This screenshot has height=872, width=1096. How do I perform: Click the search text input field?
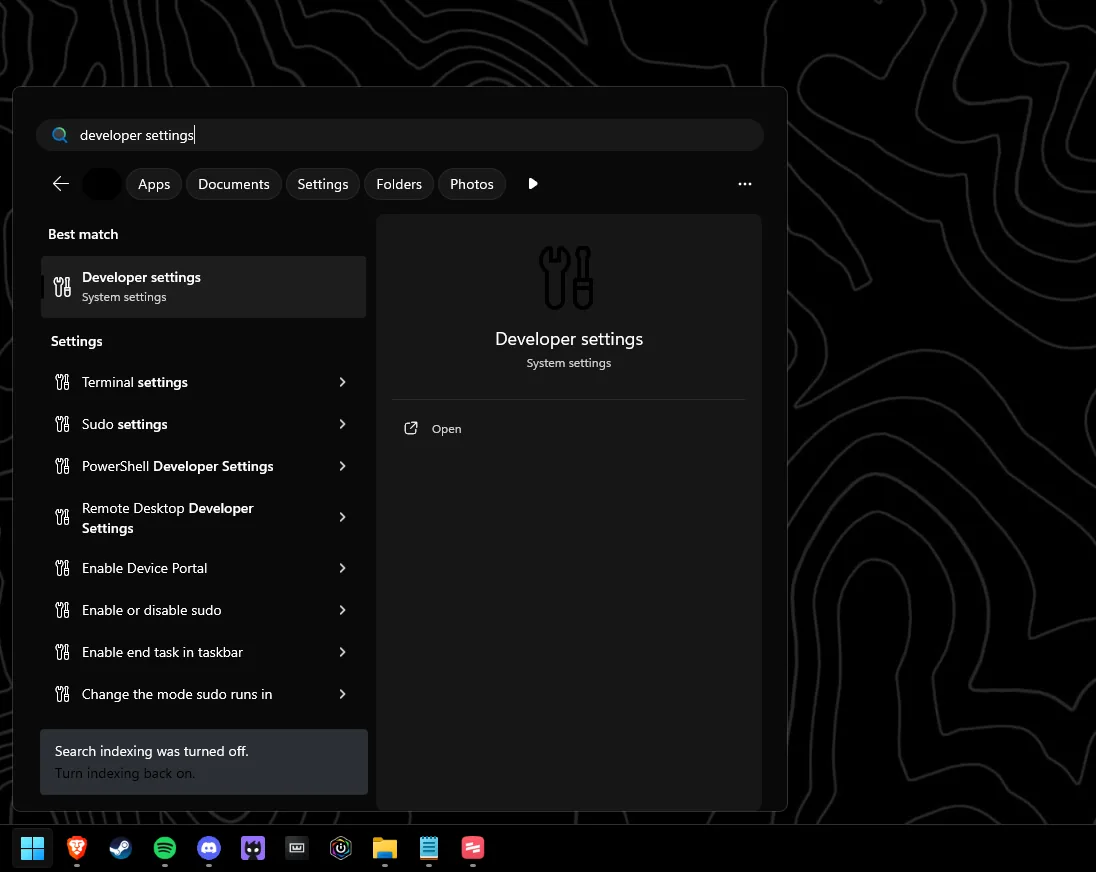(x=400, y=135)
